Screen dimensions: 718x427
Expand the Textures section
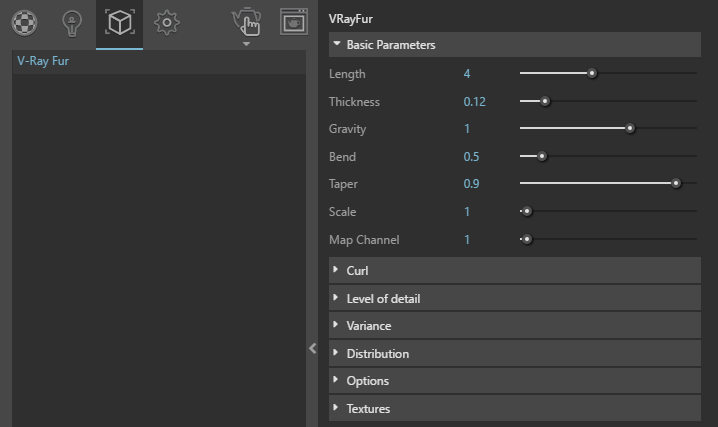(515, 408)
